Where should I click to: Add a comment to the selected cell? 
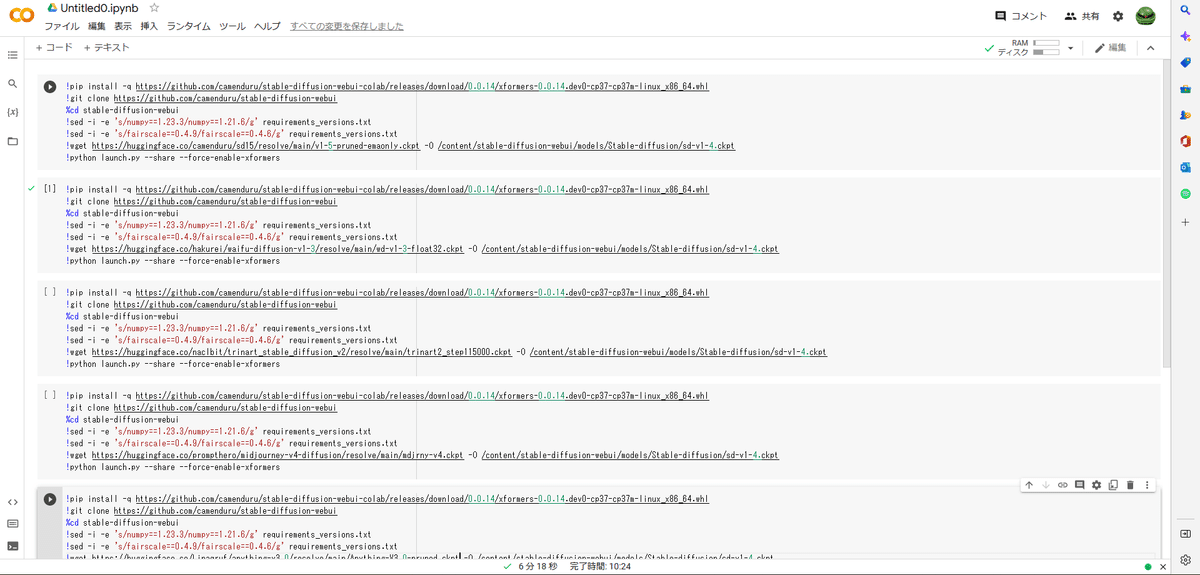coord(1079,485)
